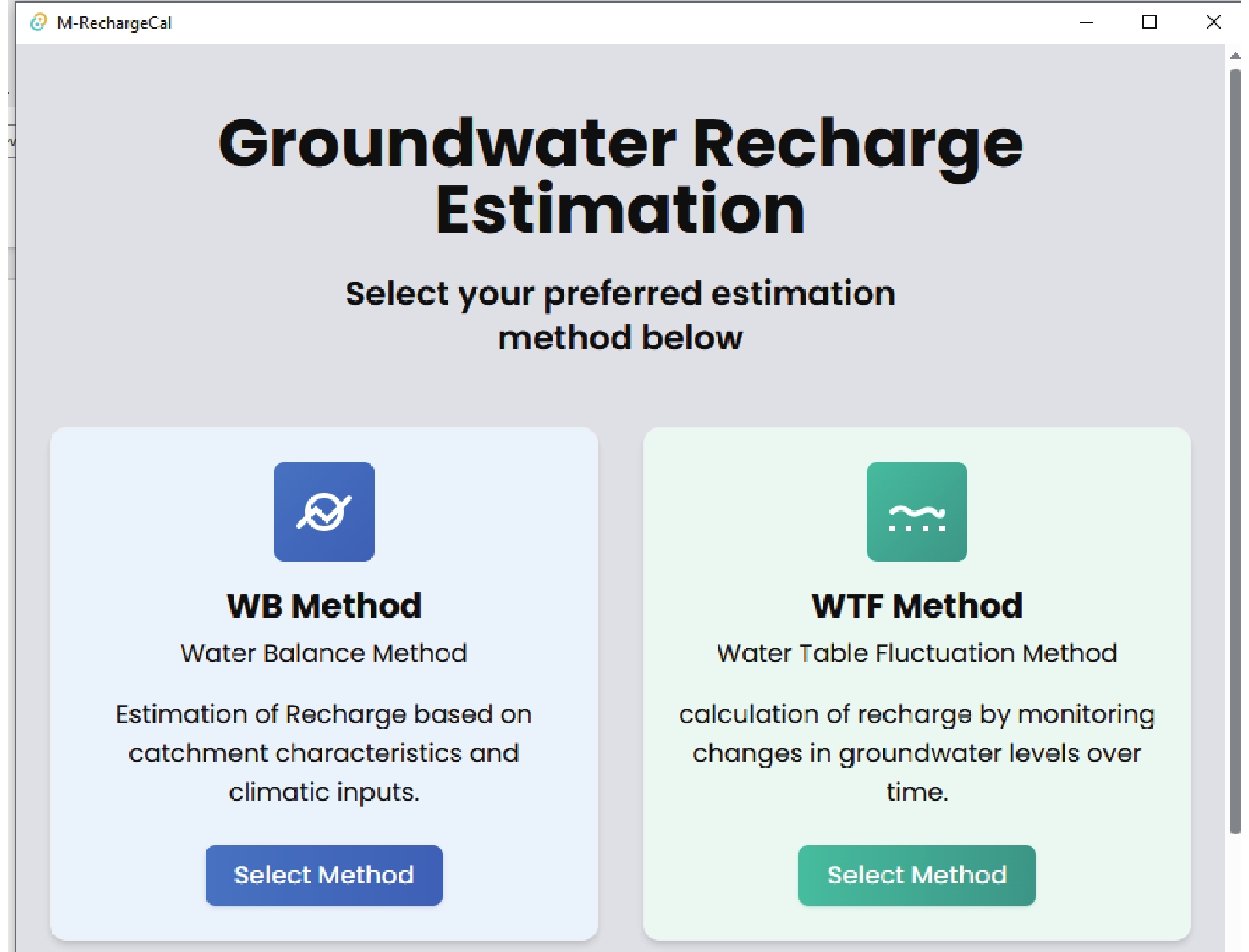Click the catchment characteristics description text
This screenshot has width=1249, height=952.
click(324, 752)
